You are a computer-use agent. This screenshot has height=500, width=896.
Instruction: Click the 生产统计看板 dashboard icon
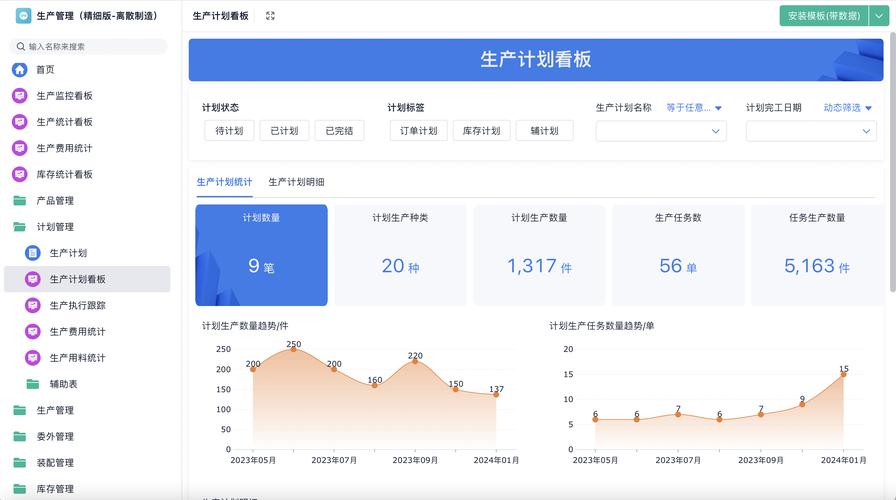[x=20, y=122]
